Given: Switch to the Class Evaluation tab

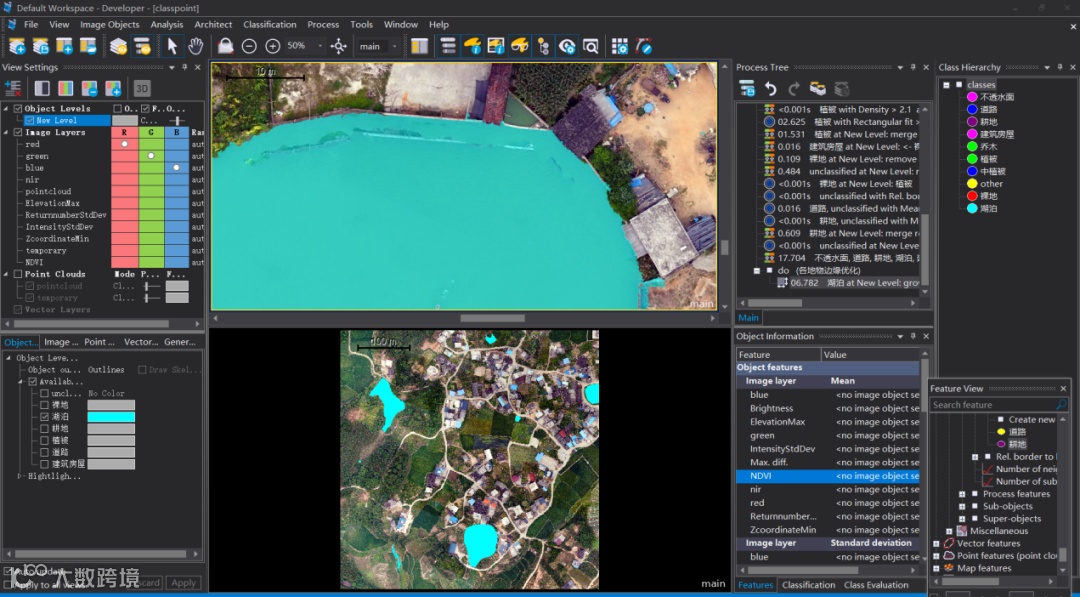Looking at the screenshot, I should click(876, 585).
